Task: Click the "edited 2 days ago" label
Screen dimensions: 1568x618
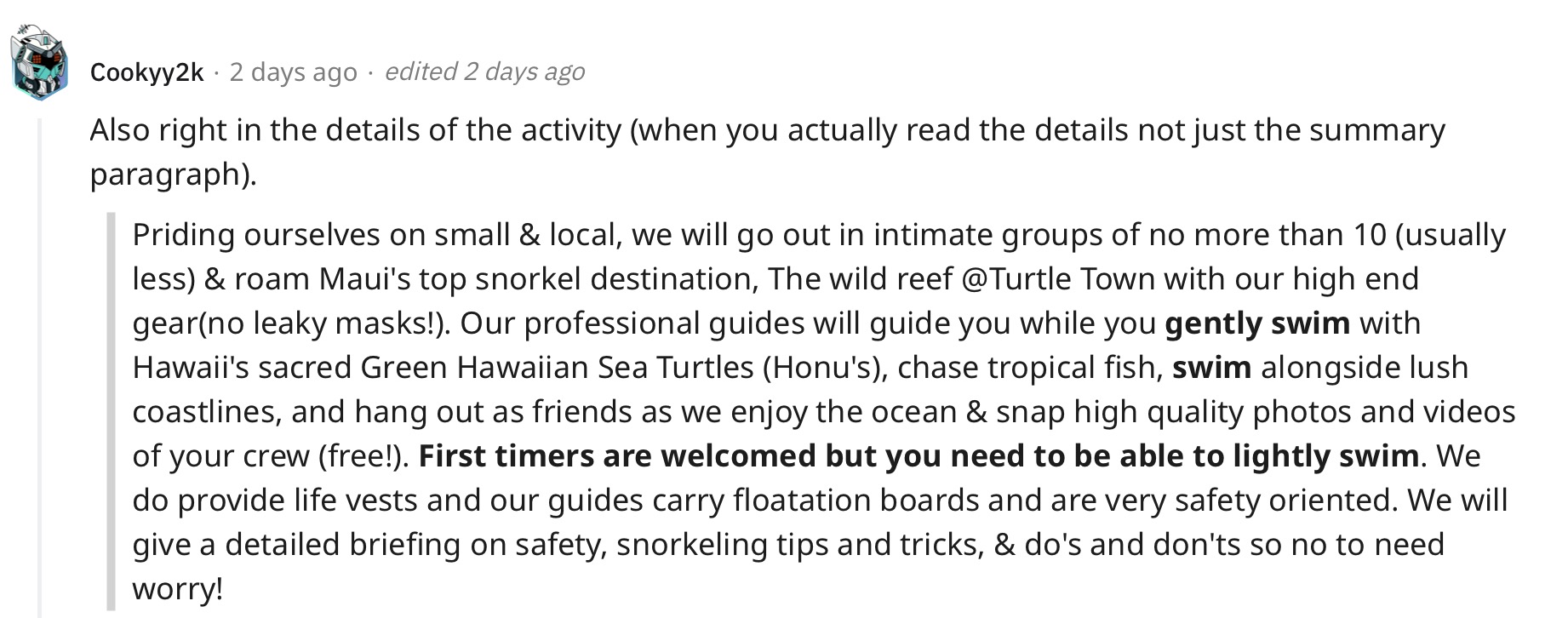Action: click(x=484, y=72)
